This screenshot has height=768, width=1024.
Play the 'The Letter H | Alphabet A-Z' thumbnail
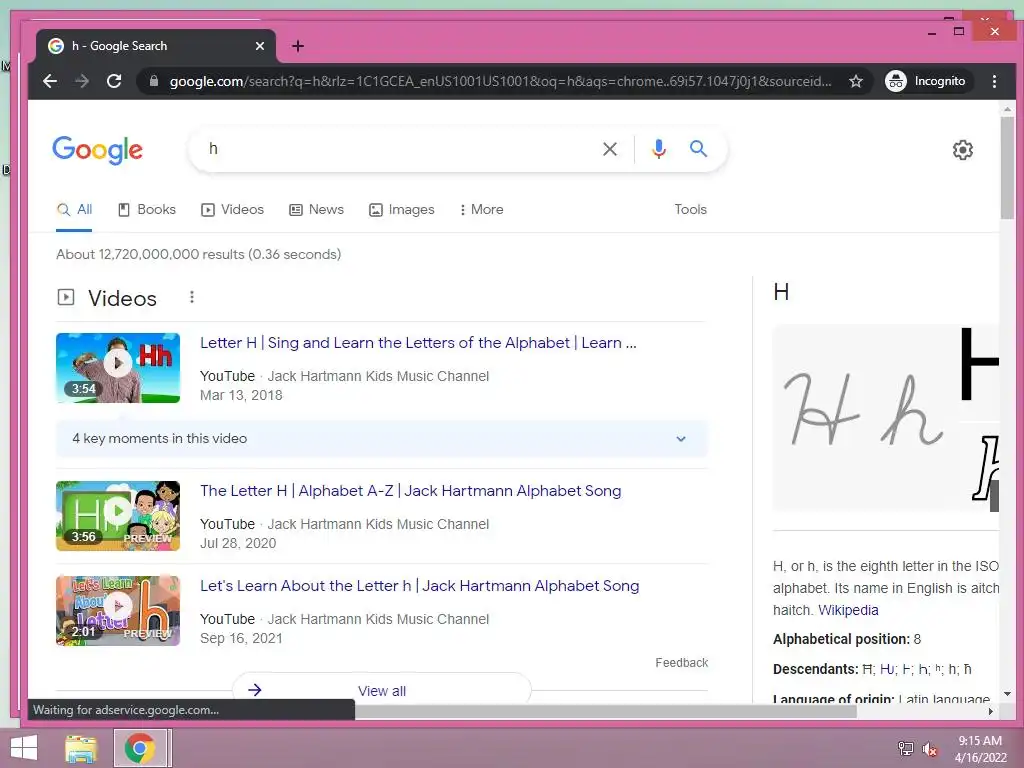pos(118,516)
